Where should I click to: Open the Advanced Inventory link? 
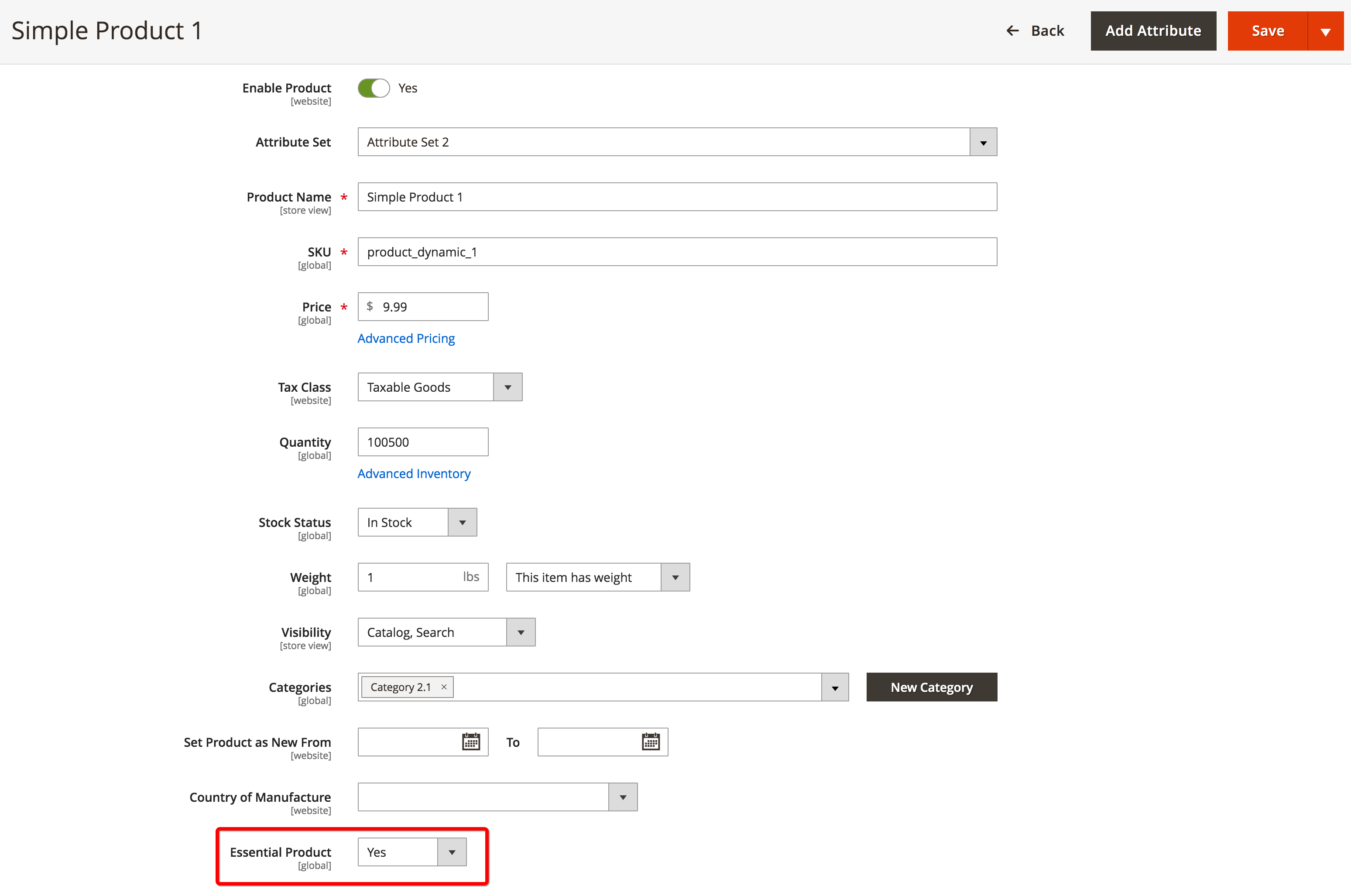[x=414, y=474]
